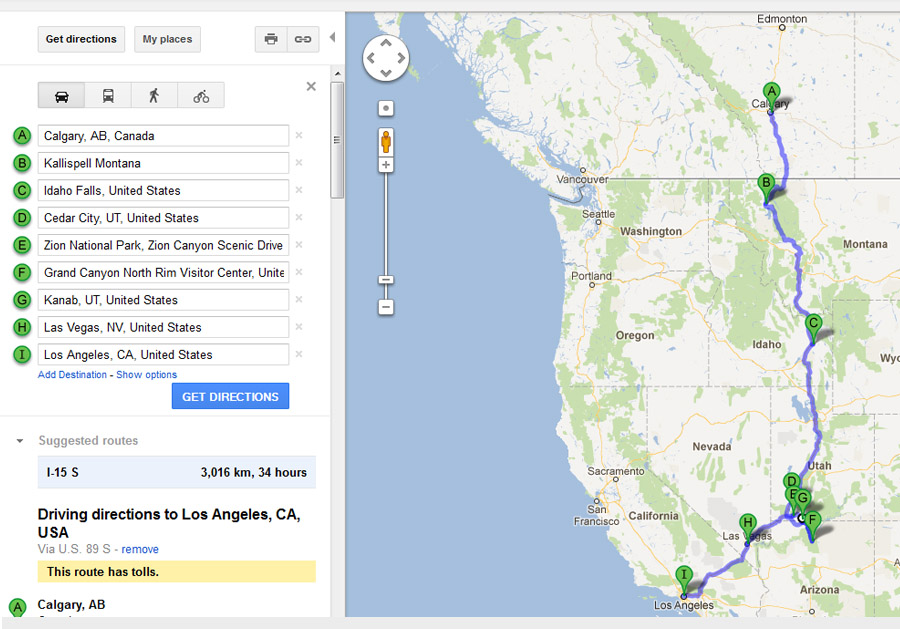Viewport: 900px width, 629px height.
Task: Click the blue GET DIRECTIONS button
Action: [230, 397]
